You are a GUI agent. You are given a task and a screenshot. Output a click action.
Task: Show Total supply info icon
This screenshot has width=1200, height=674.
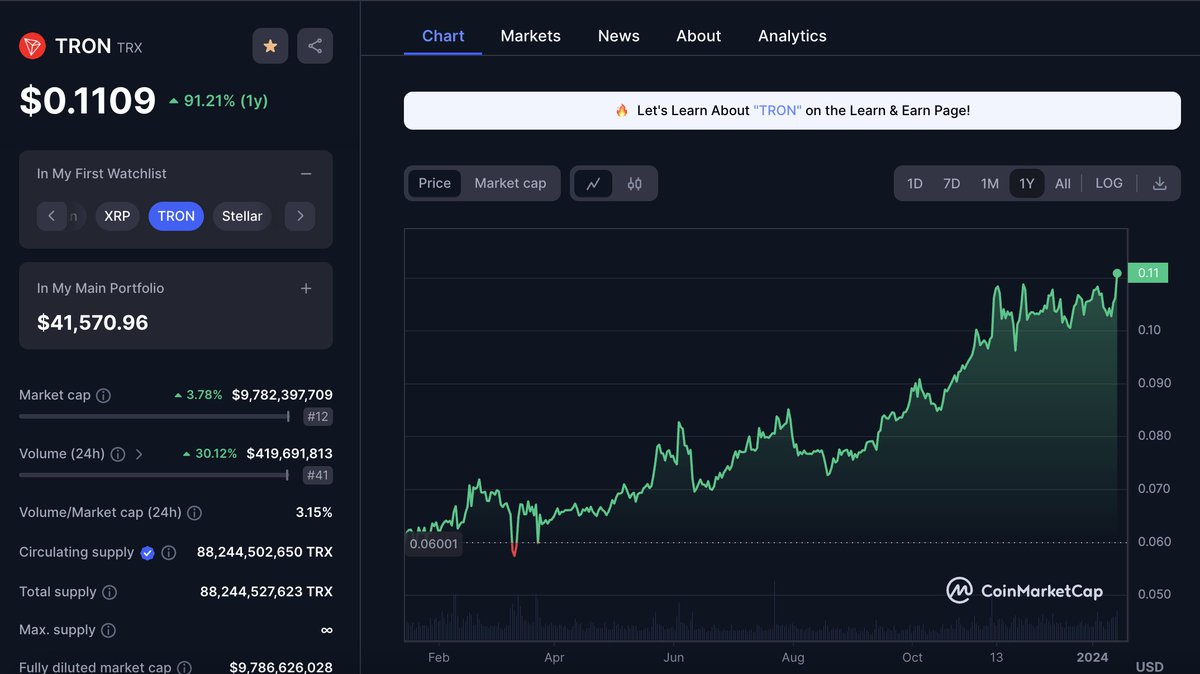109,592
